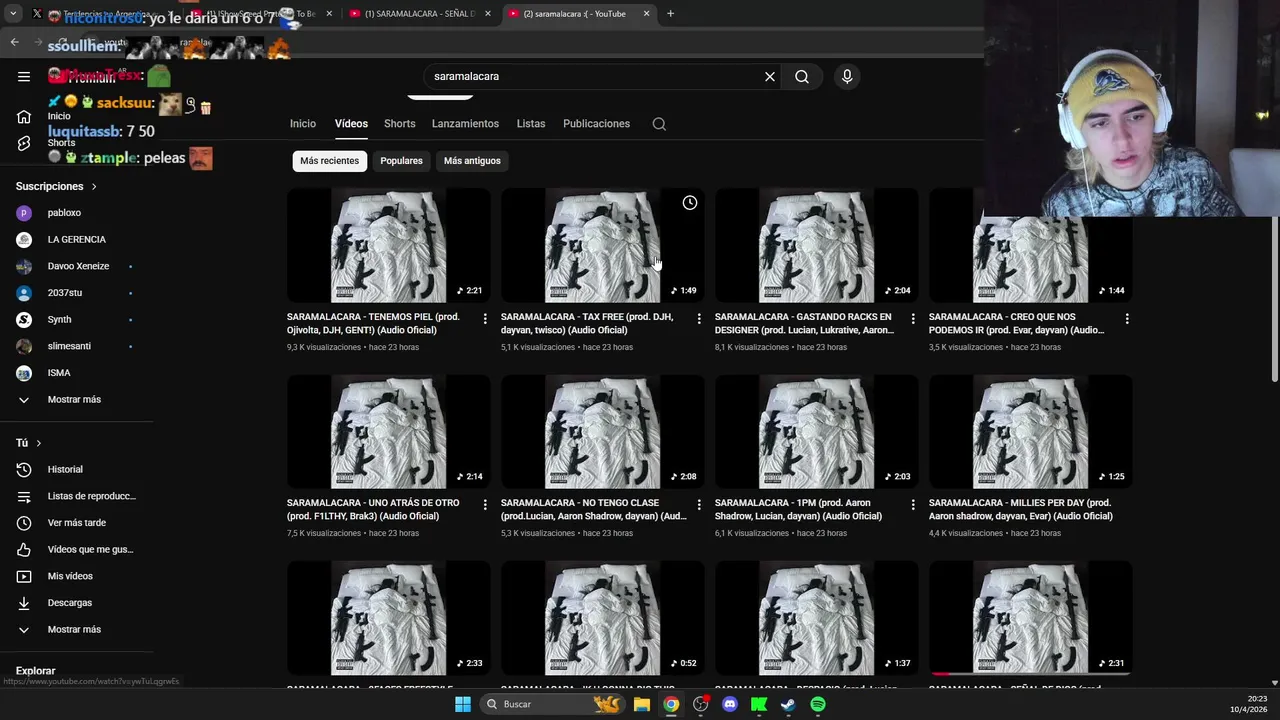Open the three-dot menu for CREO QUE NOS PODEMOS IR

(1127, 318)
